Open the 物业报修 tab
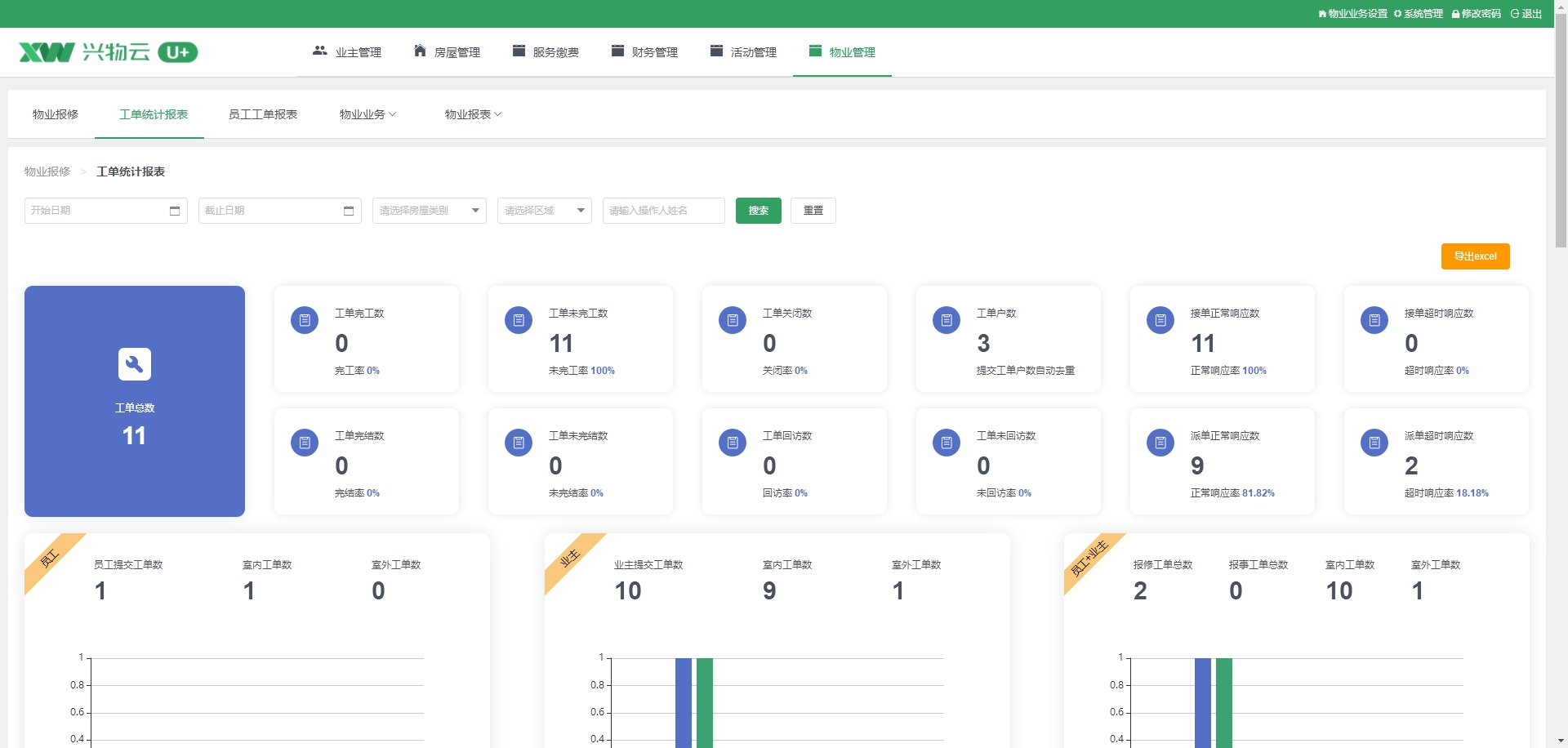Image resolution: width=1568 pixels, height=748 pixels. (56, 114)
